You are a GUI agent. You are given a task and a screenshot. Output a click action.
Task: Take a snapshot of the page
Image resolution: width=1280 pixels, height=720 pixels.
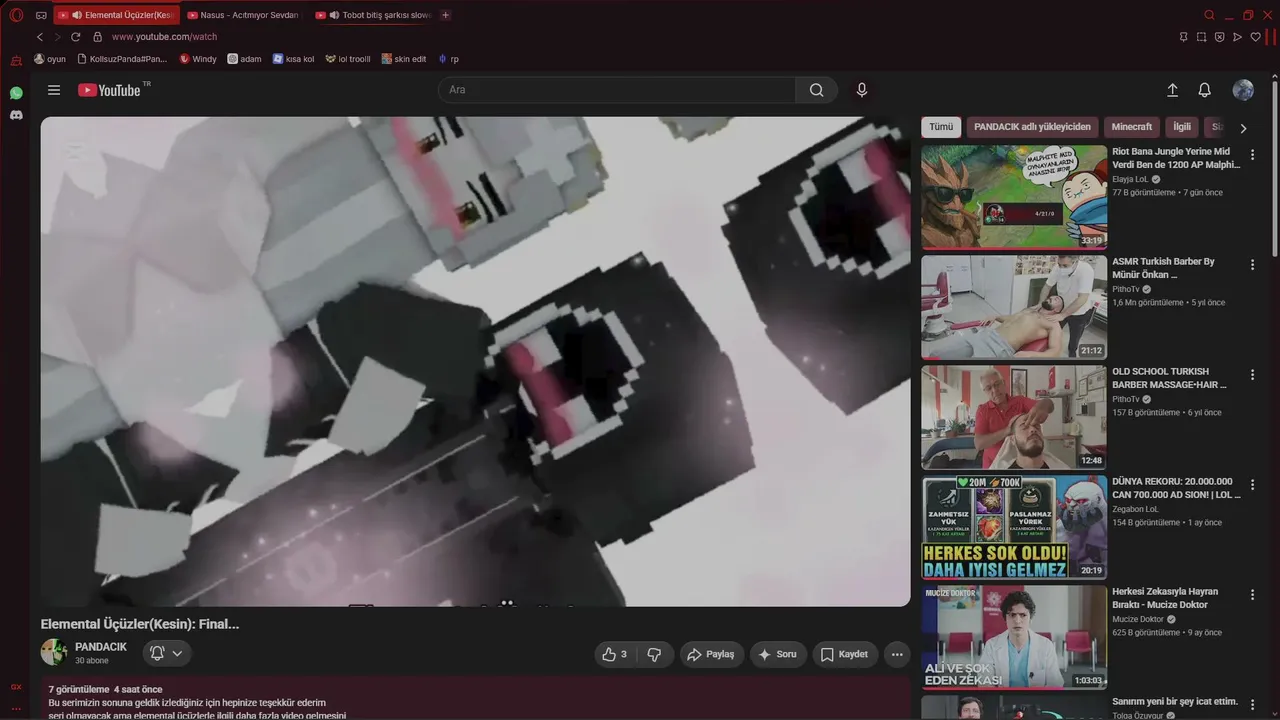pyautogui.click(x=1201, y=37)
